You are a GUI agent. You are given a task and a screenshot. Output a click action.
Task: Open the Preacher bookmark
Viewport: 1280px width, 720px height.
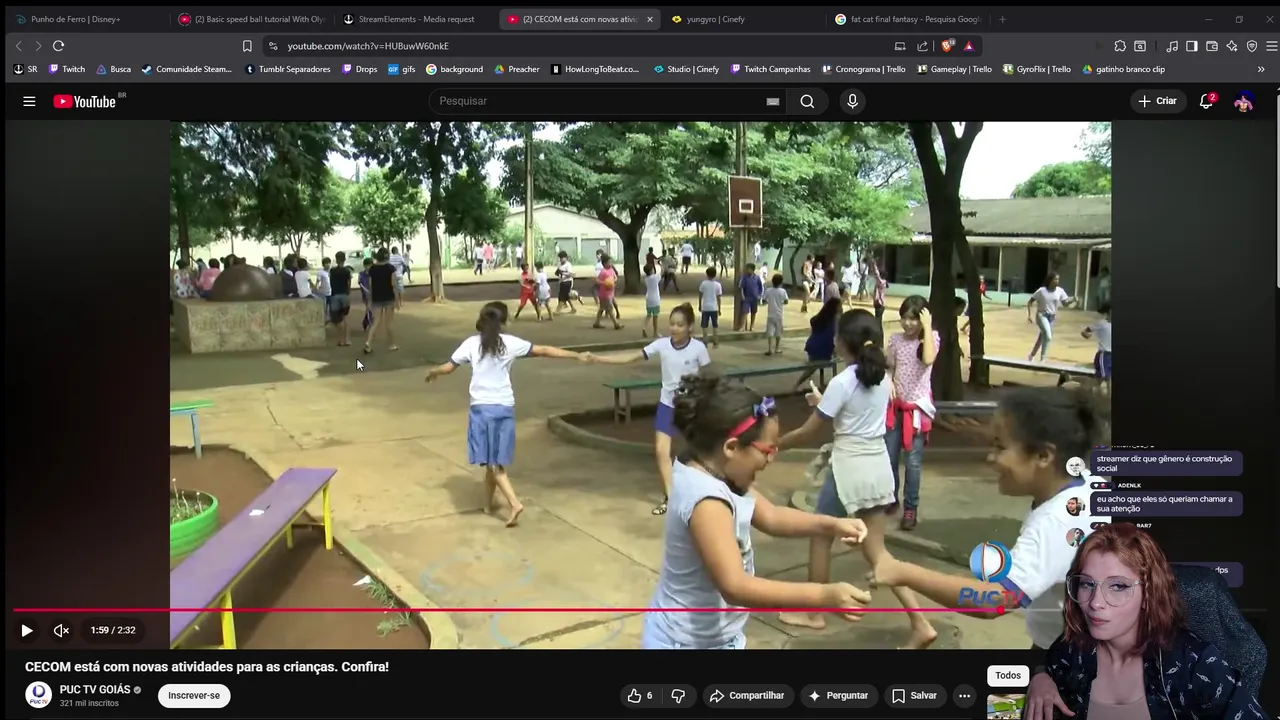click(517, 69)
